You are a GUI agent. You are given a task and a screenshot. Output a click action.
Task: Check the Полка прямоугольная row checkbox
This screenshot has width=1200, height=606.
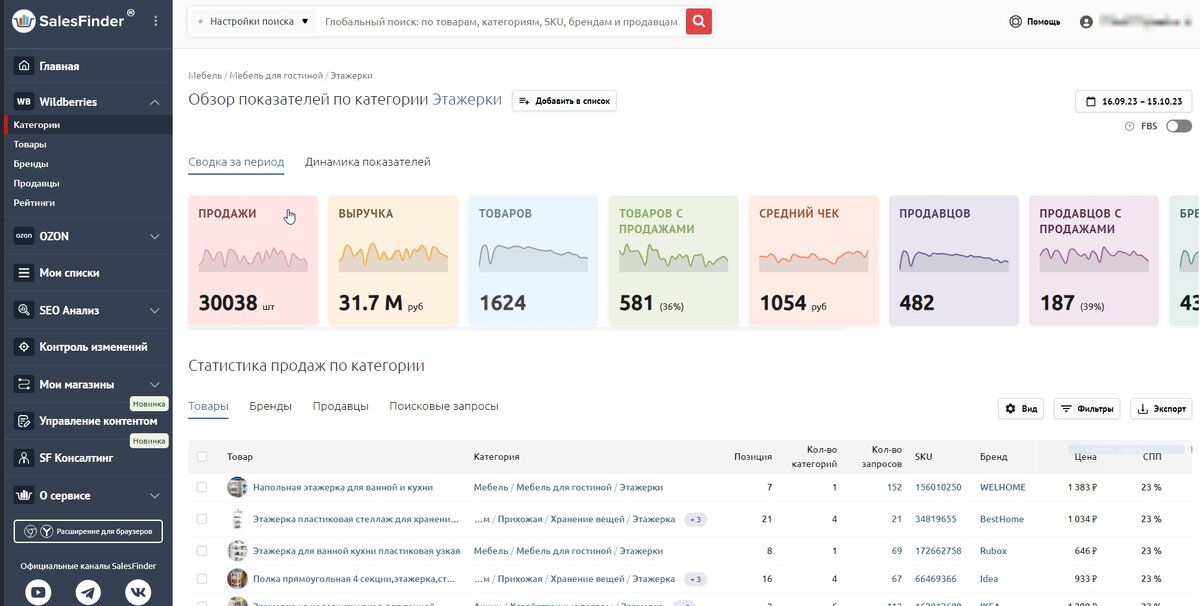tap(202, 578)
